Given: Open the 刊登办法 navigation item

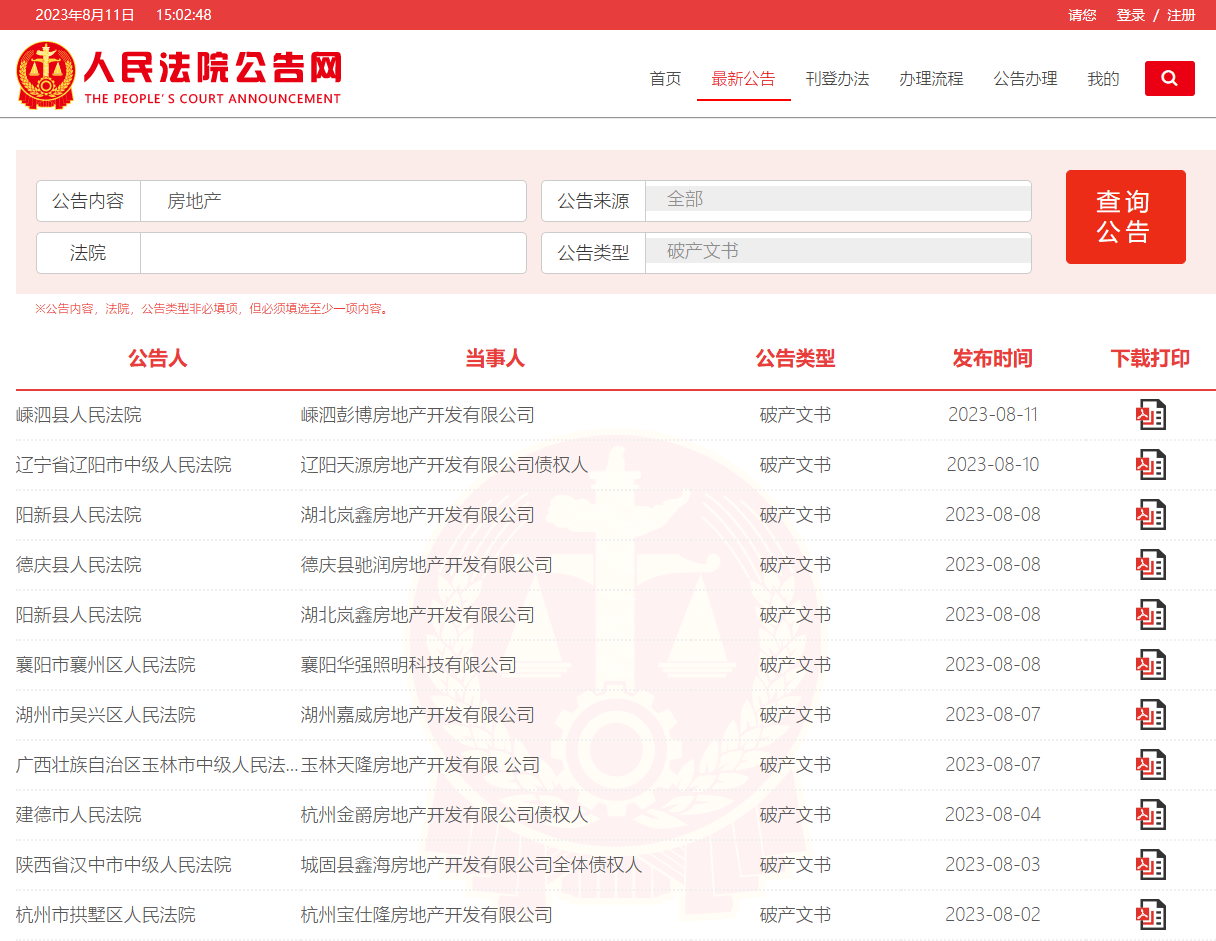Looking at the screenshot, I should 837,79.
